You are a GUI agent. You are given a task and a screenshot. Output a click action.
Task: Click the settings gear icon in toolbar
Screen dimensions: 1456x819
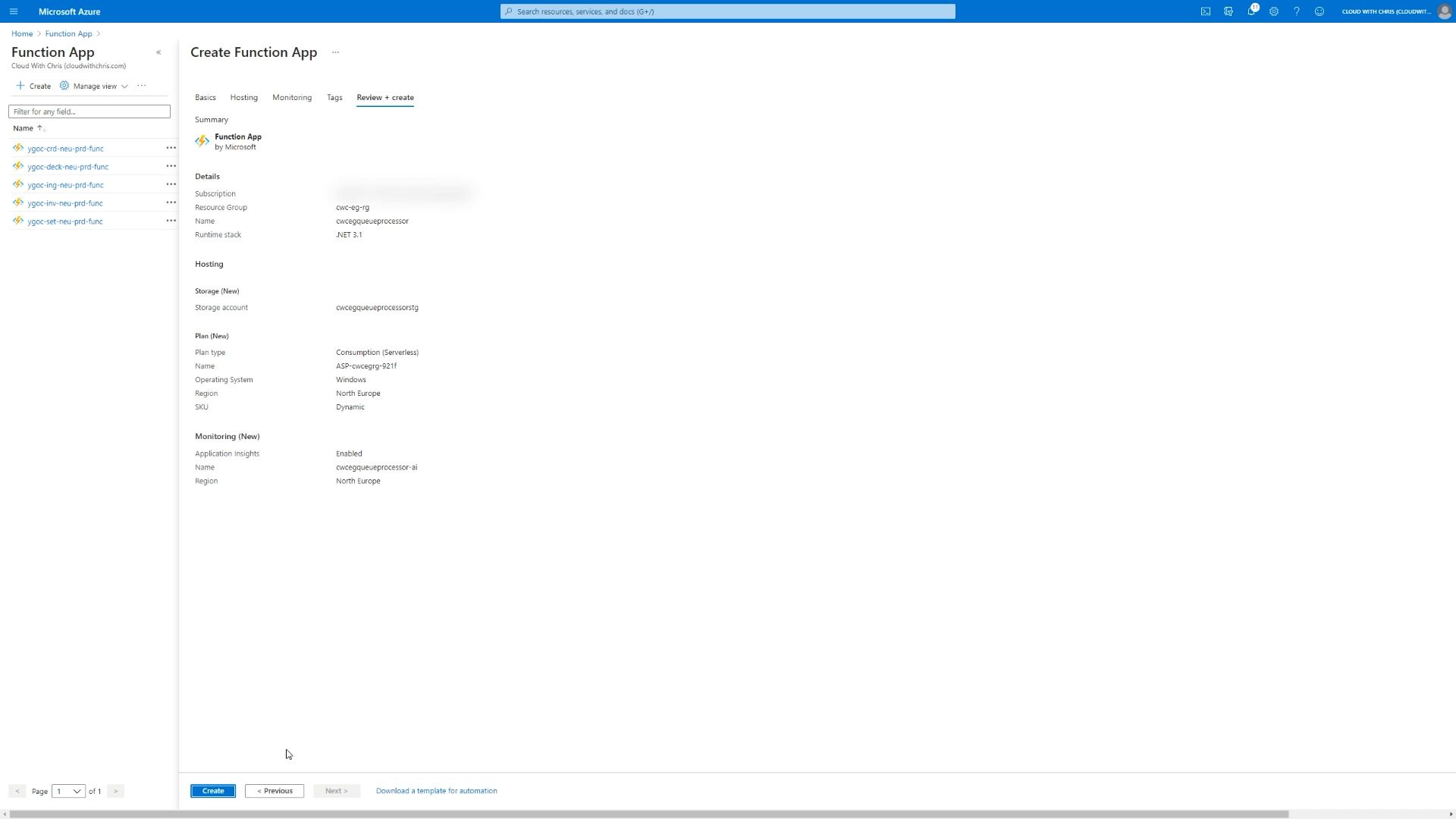[1273, 11]
